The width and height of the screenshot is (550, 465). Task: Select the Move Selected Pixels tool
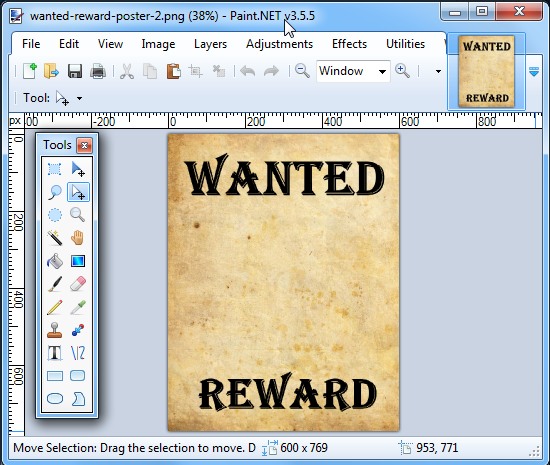pos(78,169)
